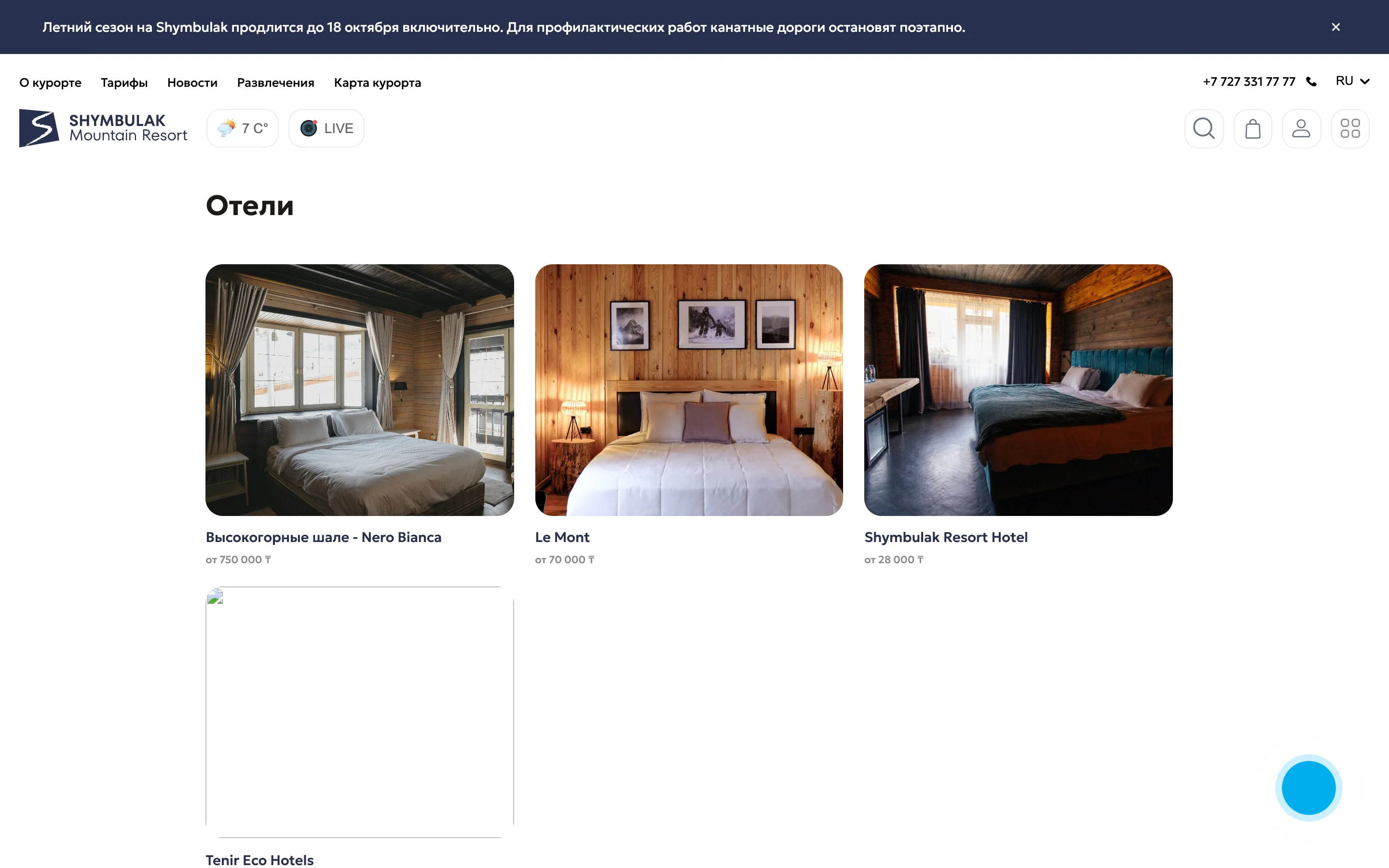Screen dimensions: 1389x868
Task: Click the от 28 000 ₸ price
Action: (894, 560)
